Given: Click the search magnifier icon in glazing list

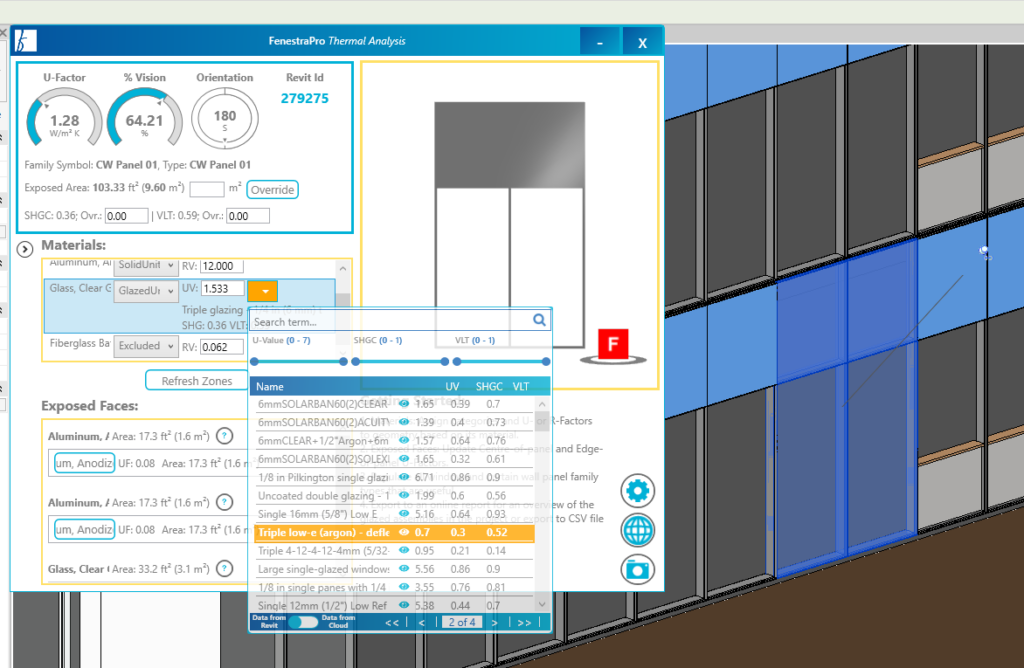Looking at the screenshot, I should [539, 320].
